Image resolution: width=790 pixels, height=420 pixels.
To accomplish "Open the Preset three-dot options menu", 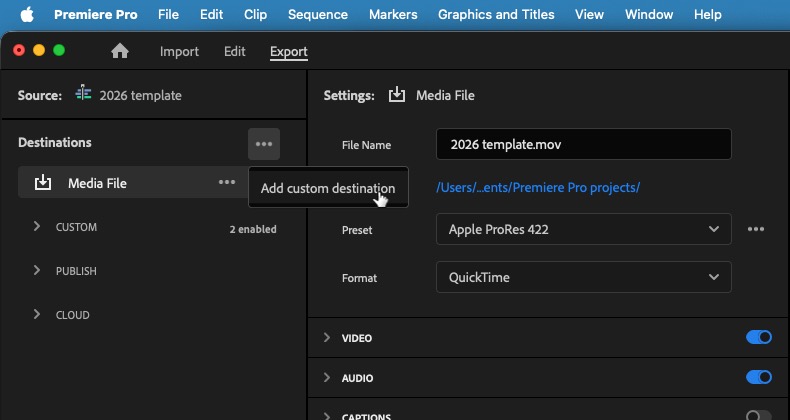I will coord(756,229).
